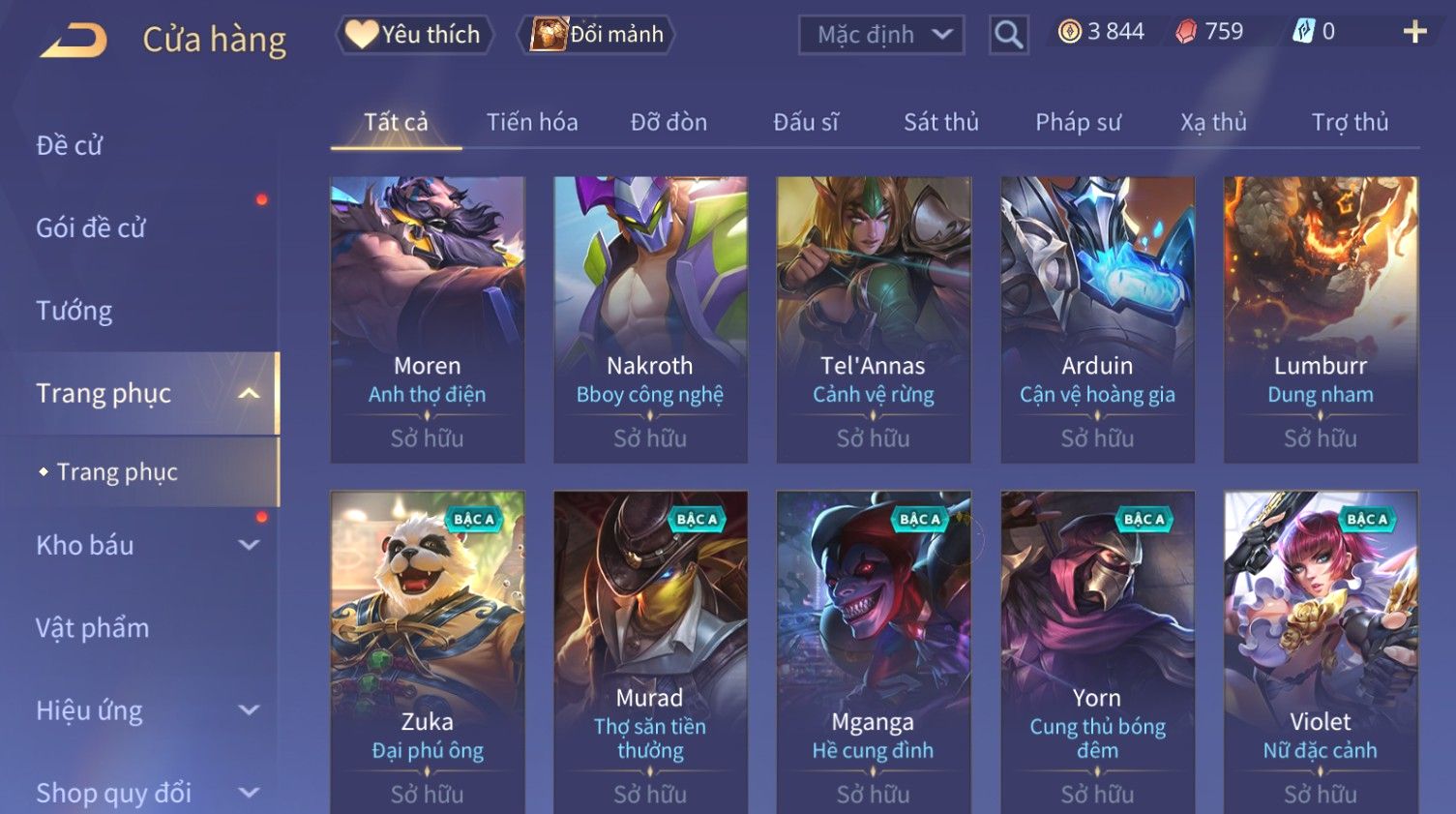Viewport: 1456px width, 814px height.
Task: Collapse the Trang phục sidebar section
Action: pyautogui.click(x=249, y=393)
